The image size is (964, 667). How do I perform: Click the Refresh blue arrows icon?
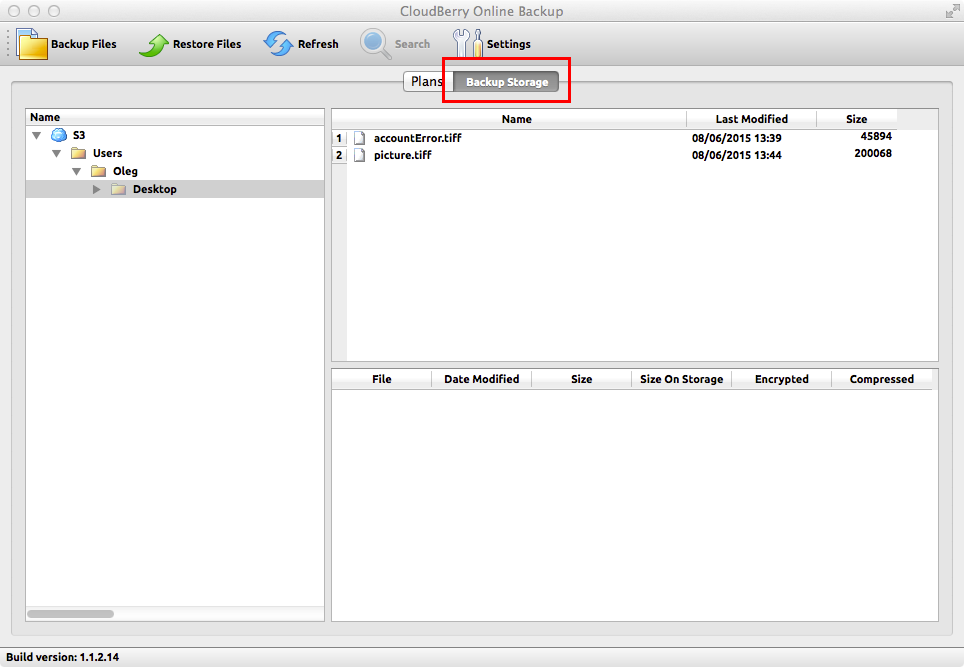coord(279,44)
